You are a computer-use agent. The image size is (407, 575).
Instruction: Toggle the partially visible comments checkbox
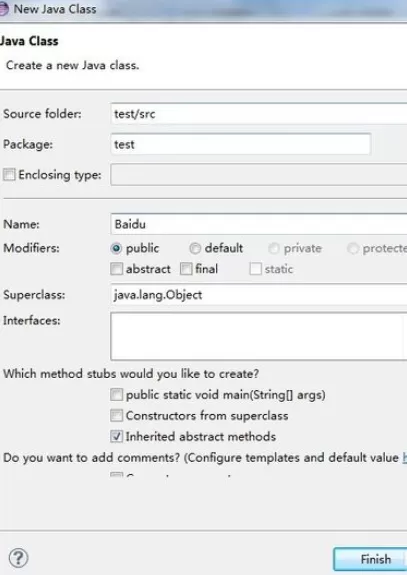(x=116, y=475)
